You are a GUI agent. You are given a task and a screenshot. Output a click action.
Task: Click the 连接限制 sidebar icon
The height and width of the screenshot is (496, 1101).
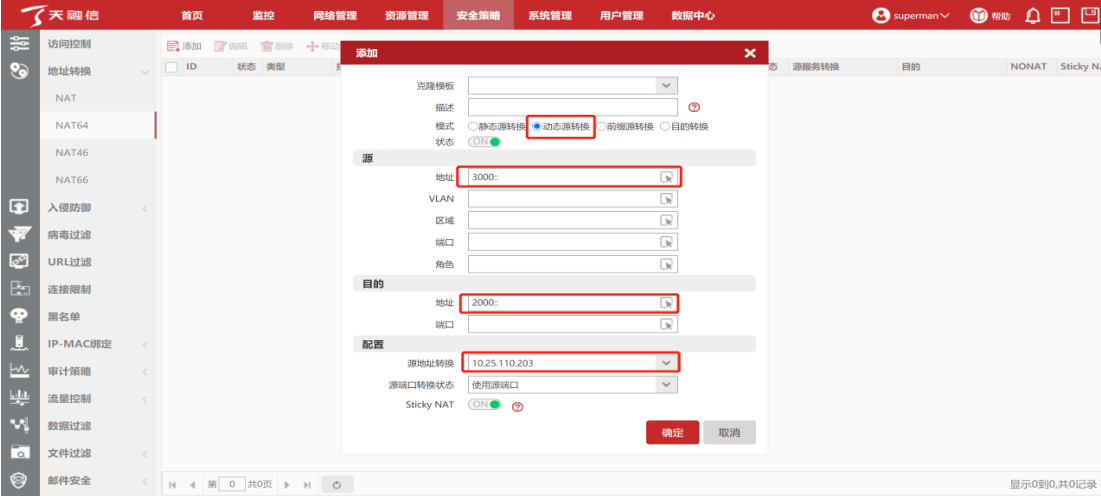[x=20, y=289]
